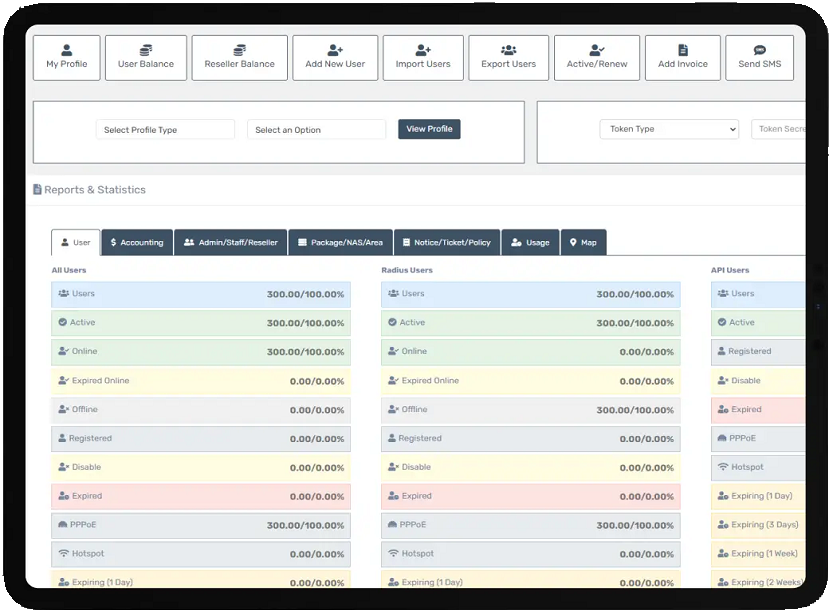Click the Add New User icon
Viewport: 833px width, 614px height.
pyautogui.click(x=335, y=50)
